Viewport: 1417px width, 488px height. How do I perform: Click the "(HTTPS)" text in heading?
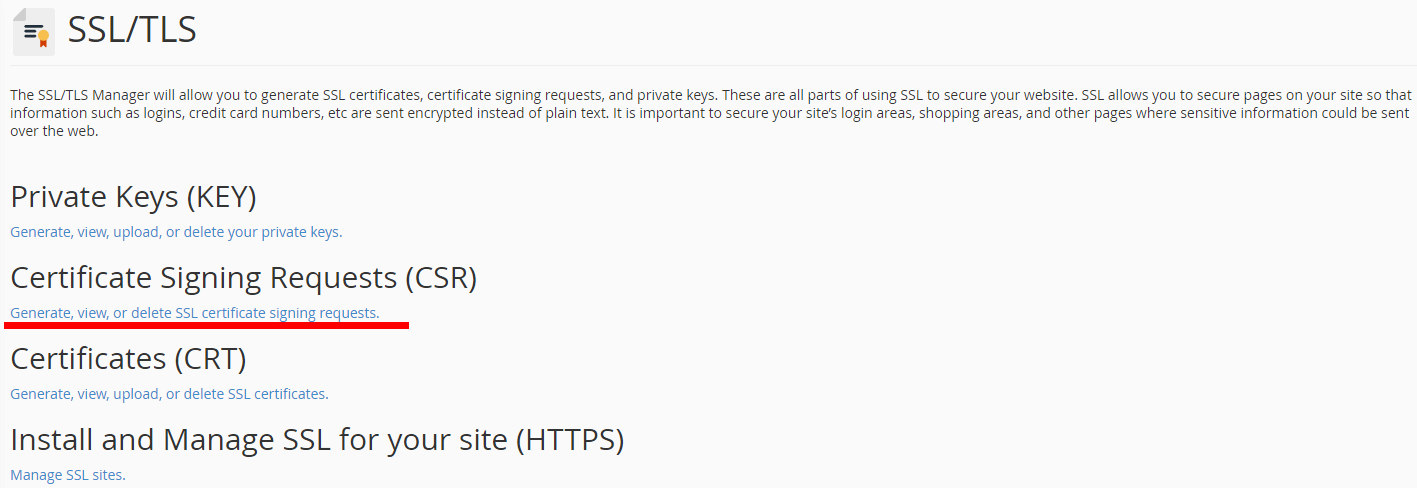570,439
